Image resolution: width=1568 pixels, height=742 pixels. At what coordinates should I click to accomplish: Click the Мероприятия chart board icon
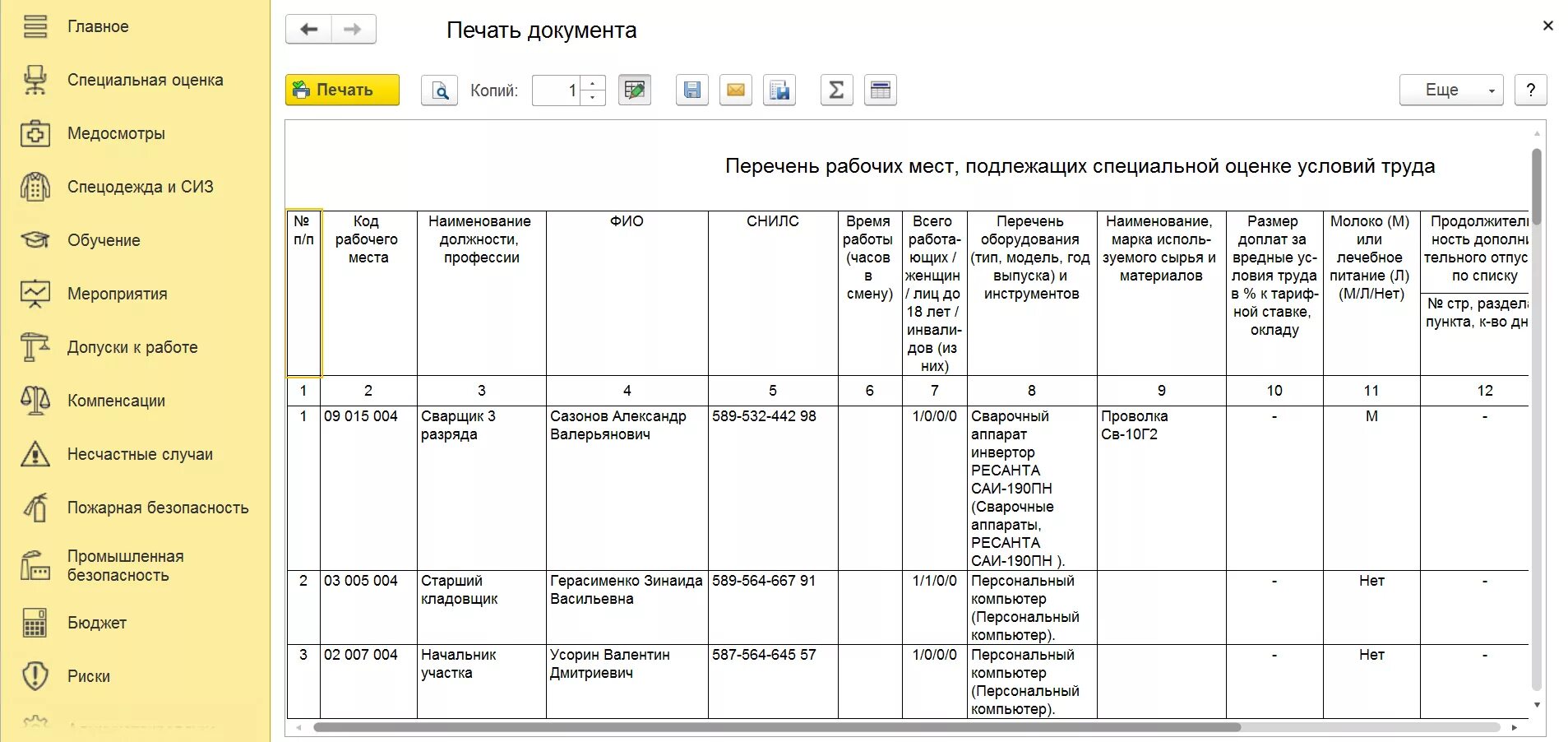[x=35, y=294]
